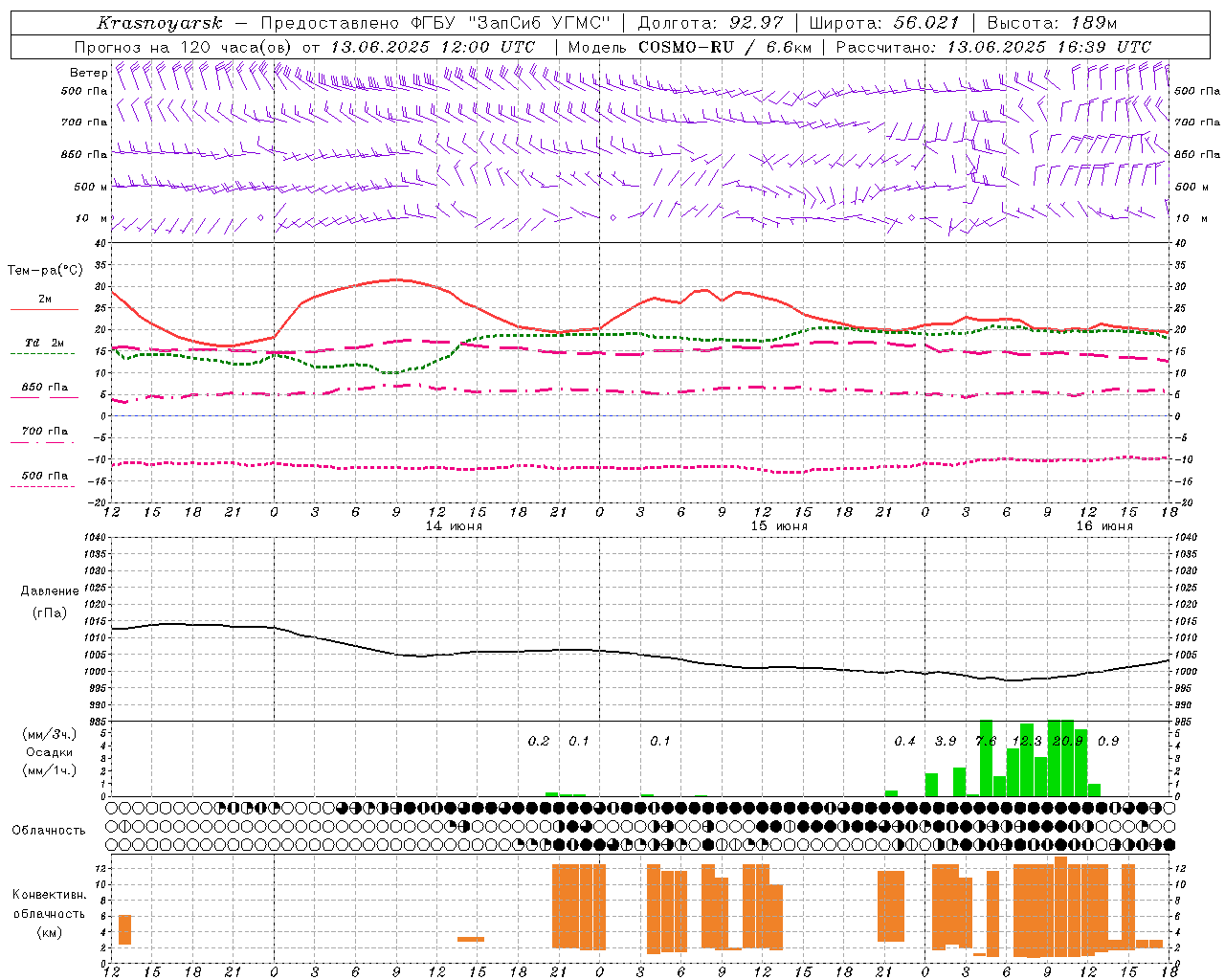Click the "0.2" precipitation value

(x=539, y=741)
